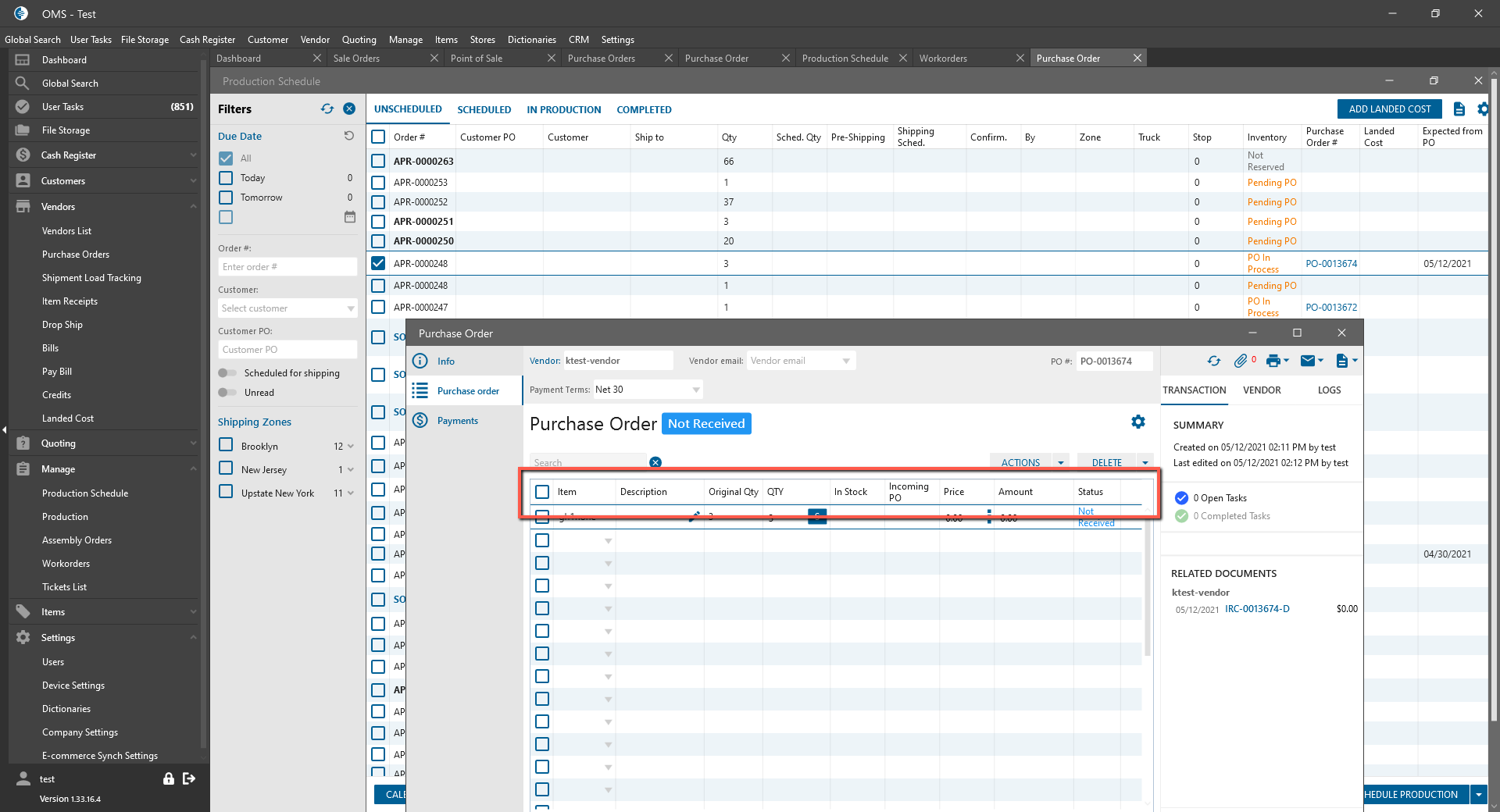
Task: Click the refresh icon in Purchase Order toolbar
Action: [x=1213, y=361]
